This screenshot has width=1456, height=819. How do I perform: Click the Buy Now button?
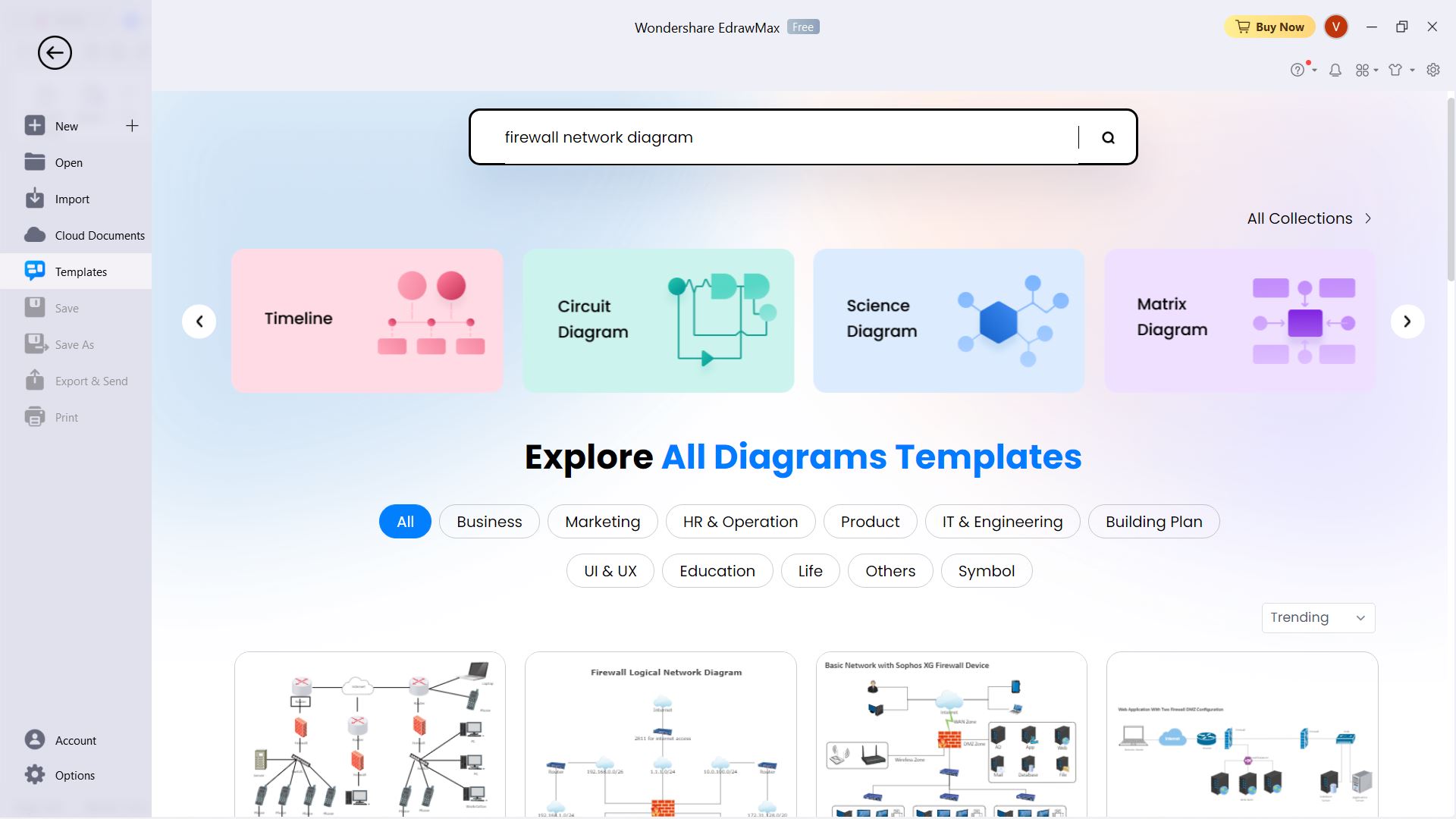[x=1270, y=27]
